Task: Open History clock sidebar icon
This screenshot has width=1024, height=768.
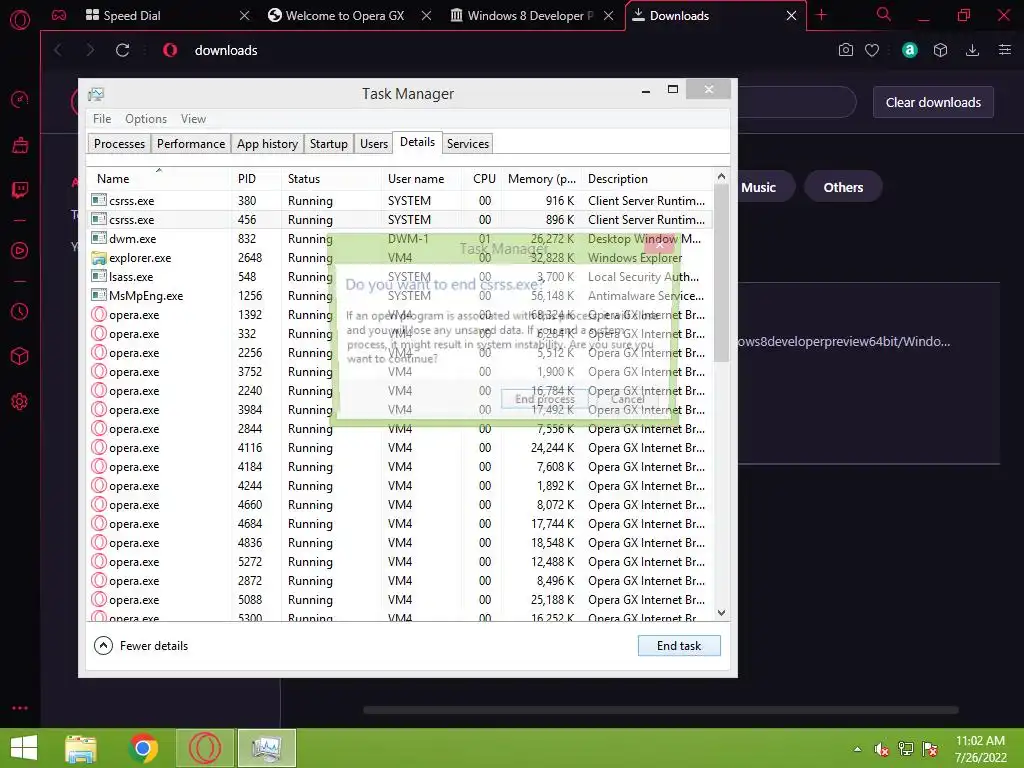Action: click(x=20, y=312)
